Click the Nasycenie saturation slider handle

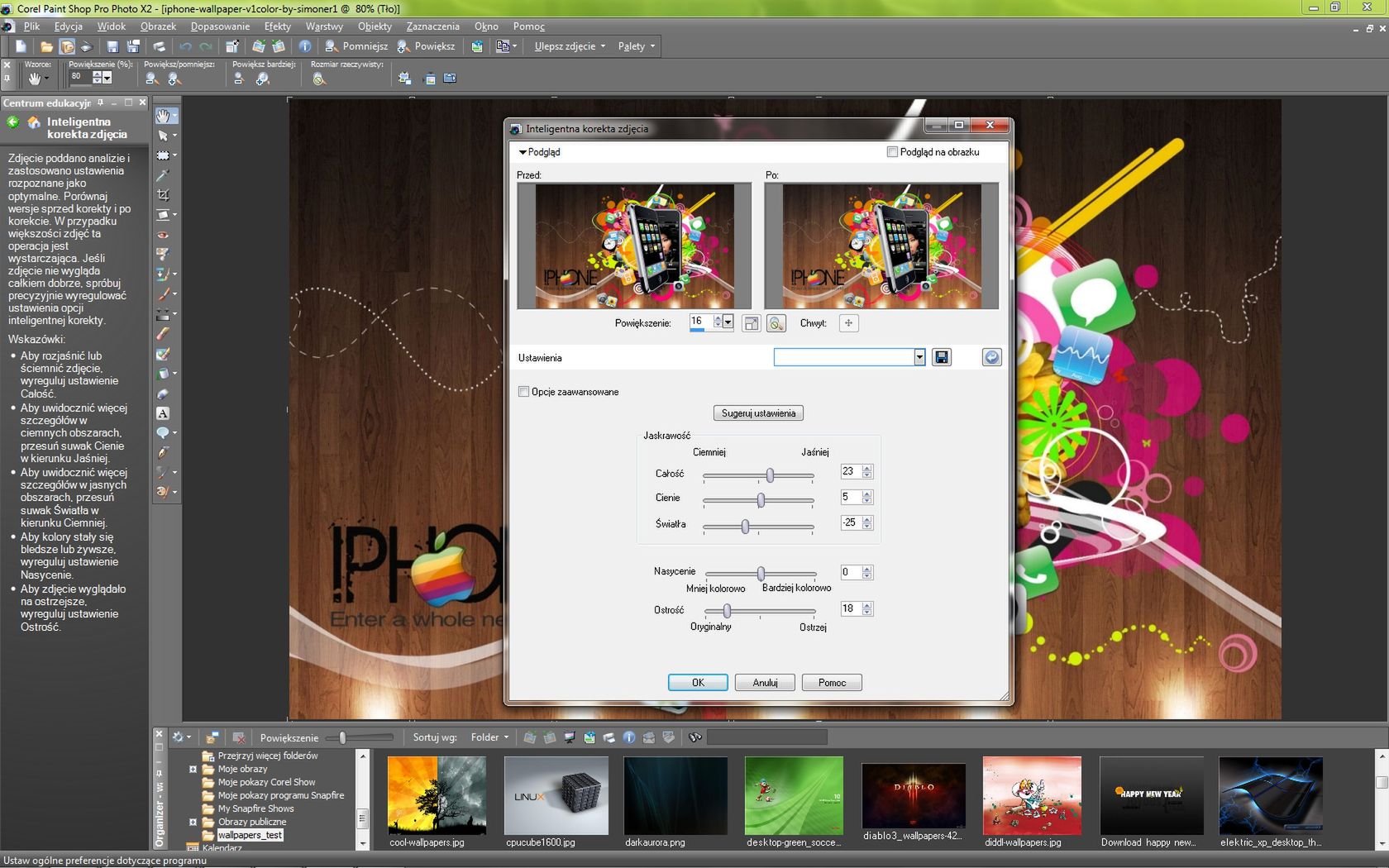coord(761,573)
